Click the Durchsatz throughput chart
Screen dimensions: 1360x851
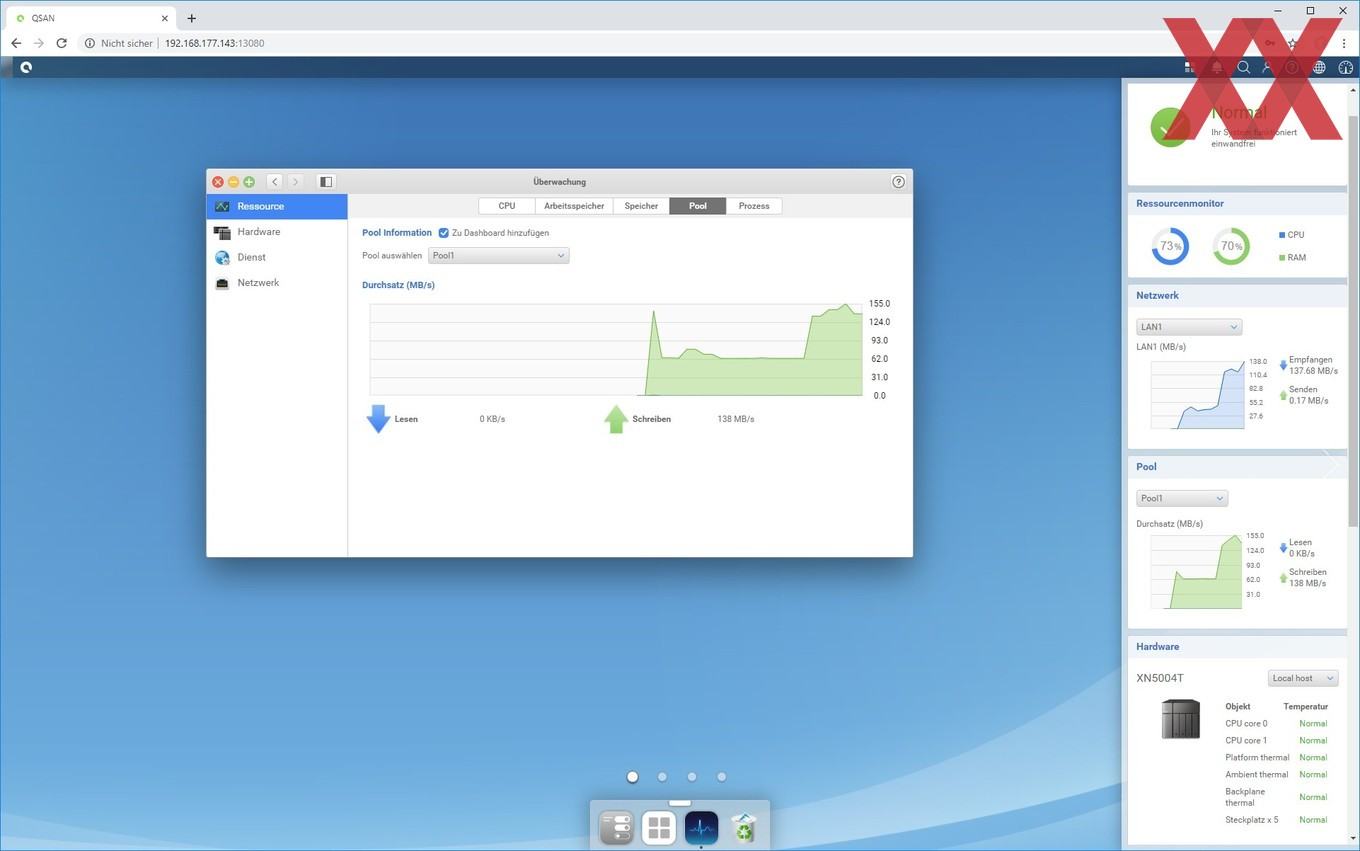click(616, 350)
